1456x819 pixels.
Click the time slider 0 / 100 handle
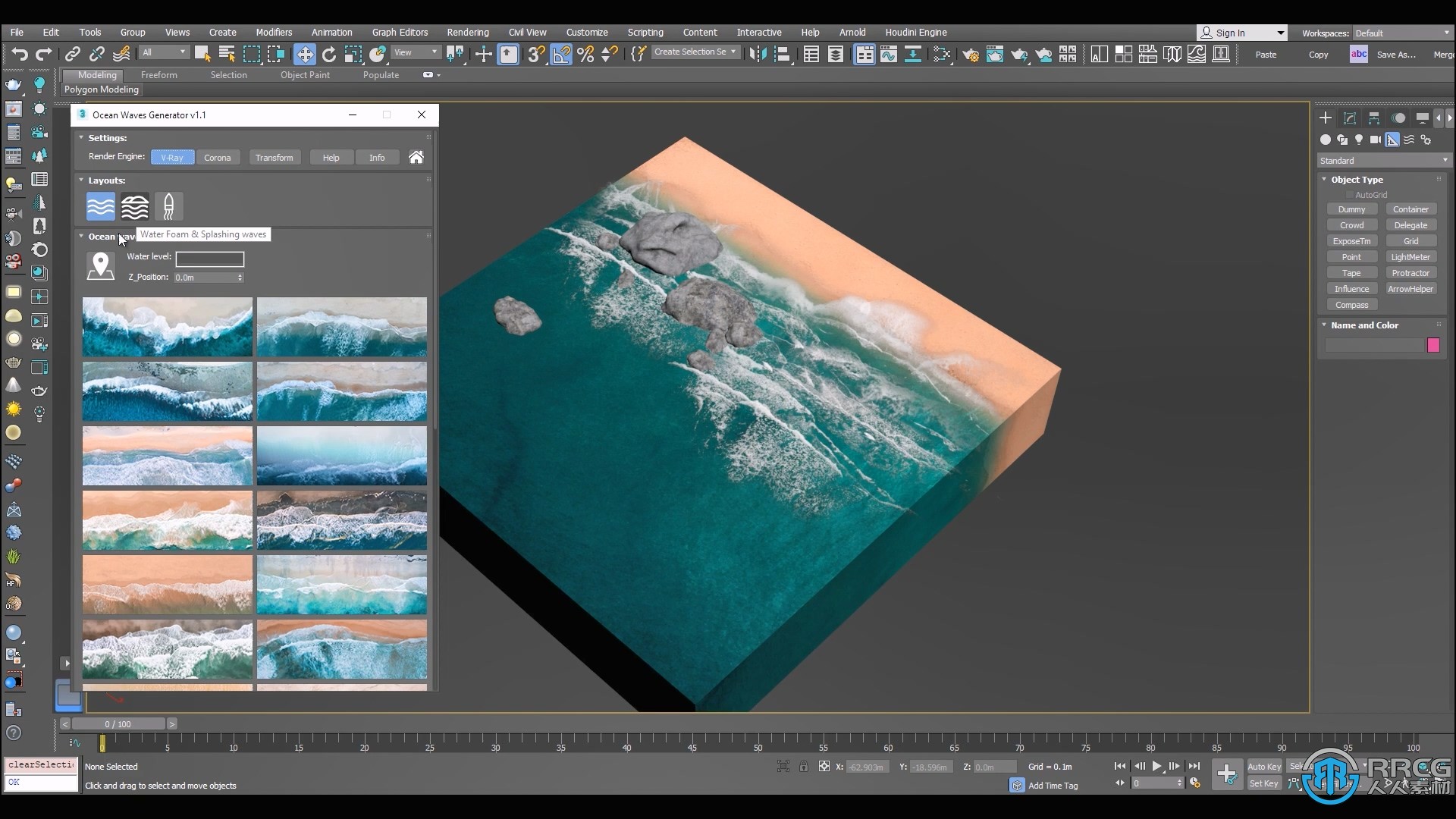click(x=118, y=723)
